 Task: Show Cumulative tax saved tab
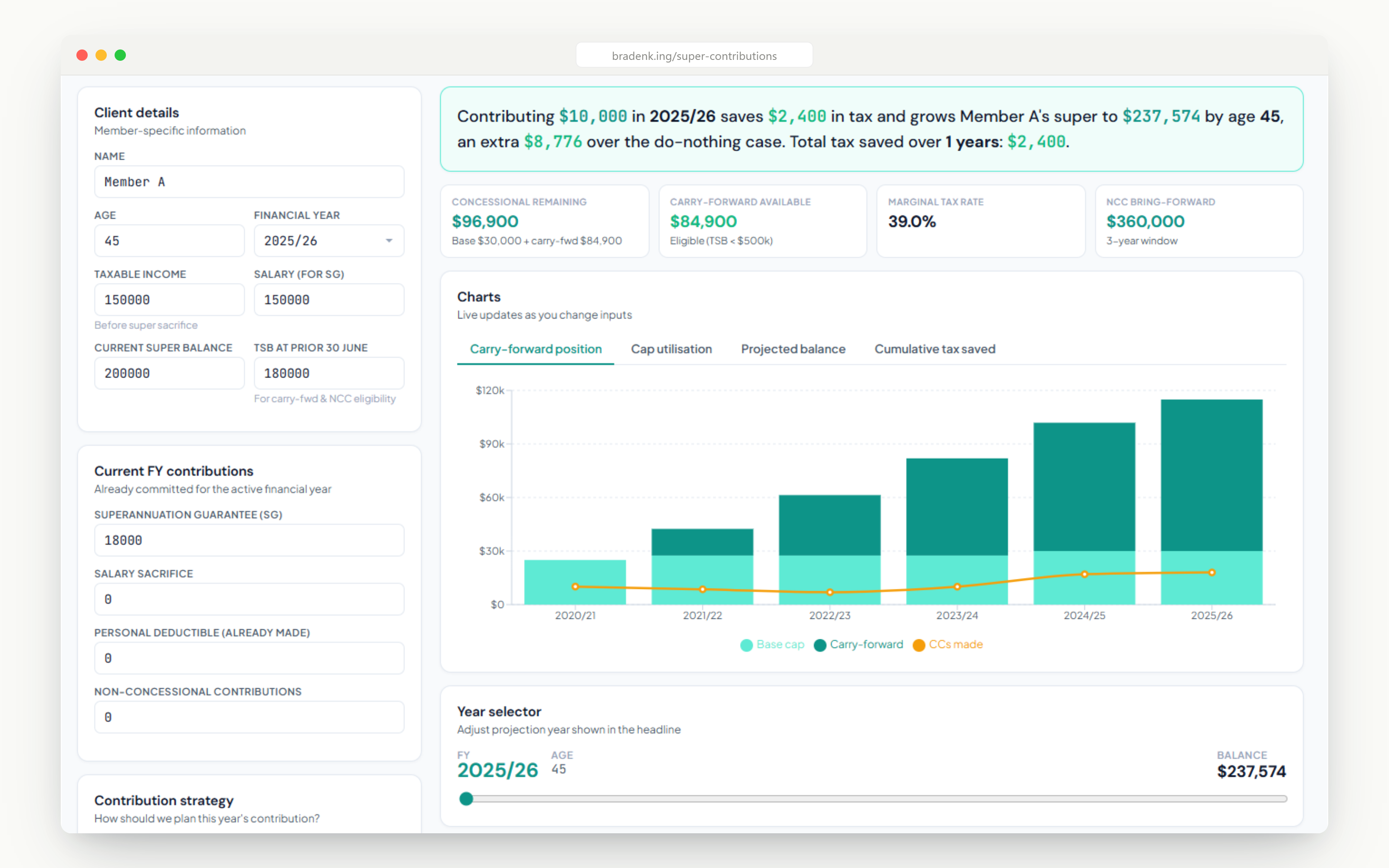coord(935,349)
